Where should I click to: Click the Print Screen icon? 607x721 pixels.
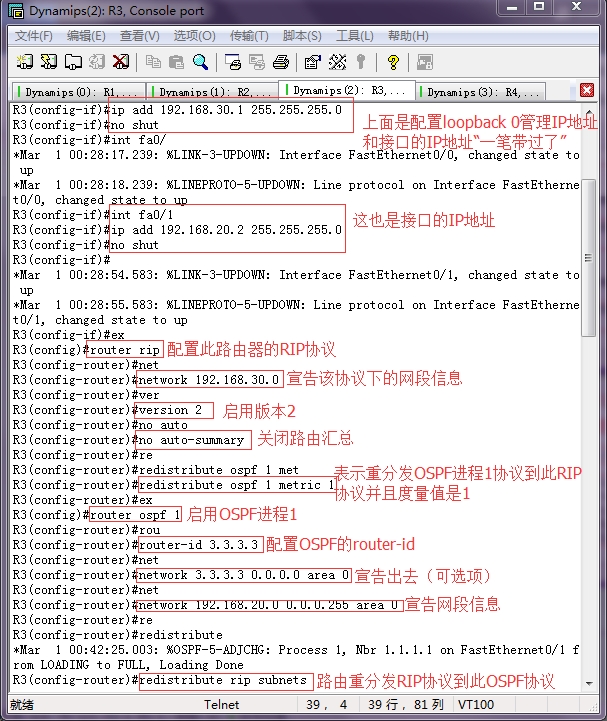point(233,62)
